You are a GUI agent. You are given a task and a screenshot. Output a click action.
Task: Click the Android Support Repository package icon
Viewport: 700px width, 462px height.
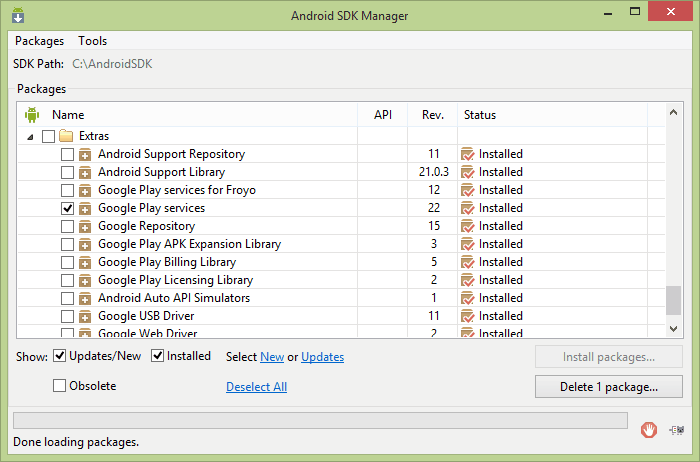[x=86, y=154]
